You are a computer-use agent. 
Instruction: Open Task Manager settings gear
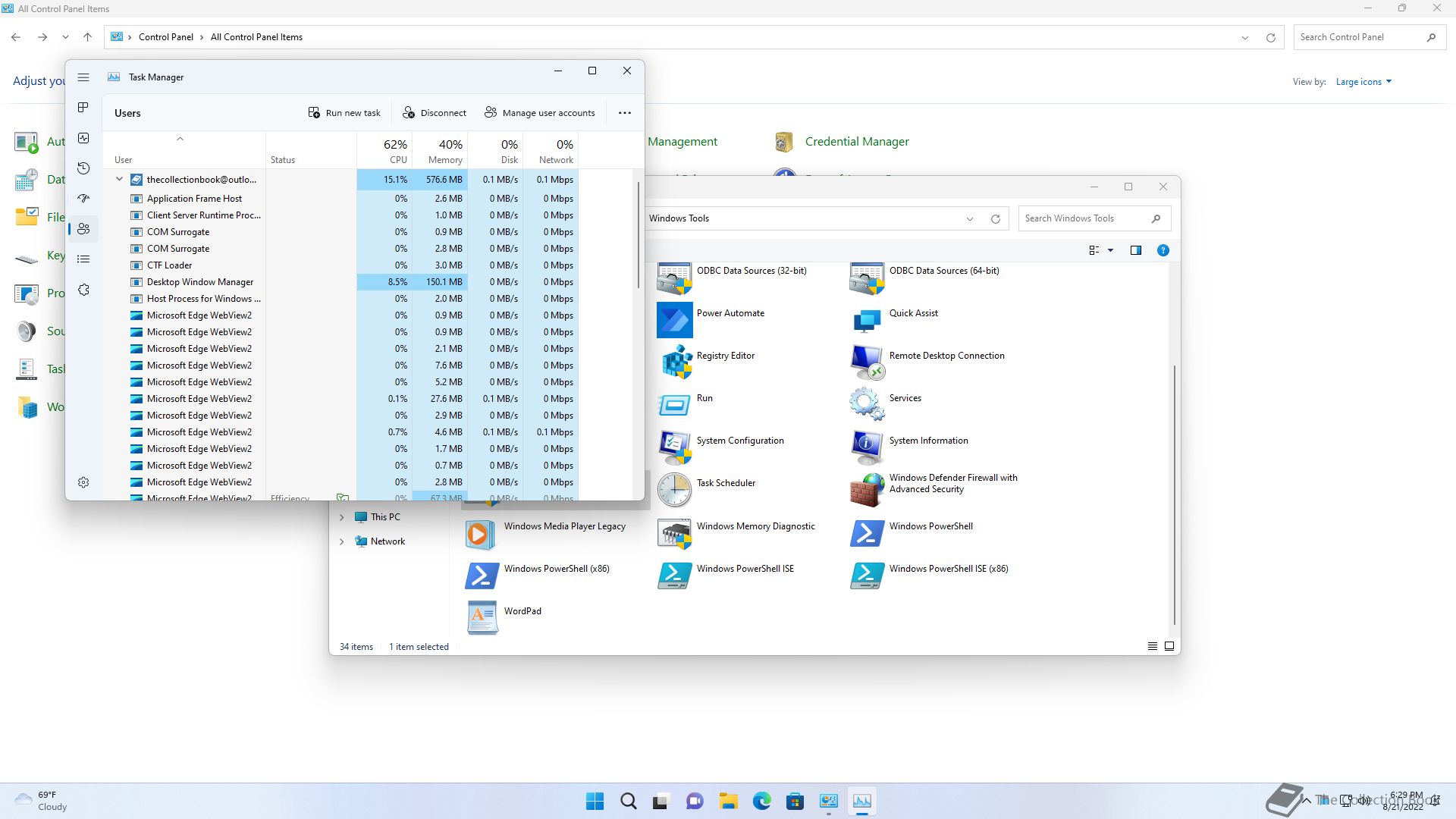(83, 483)
